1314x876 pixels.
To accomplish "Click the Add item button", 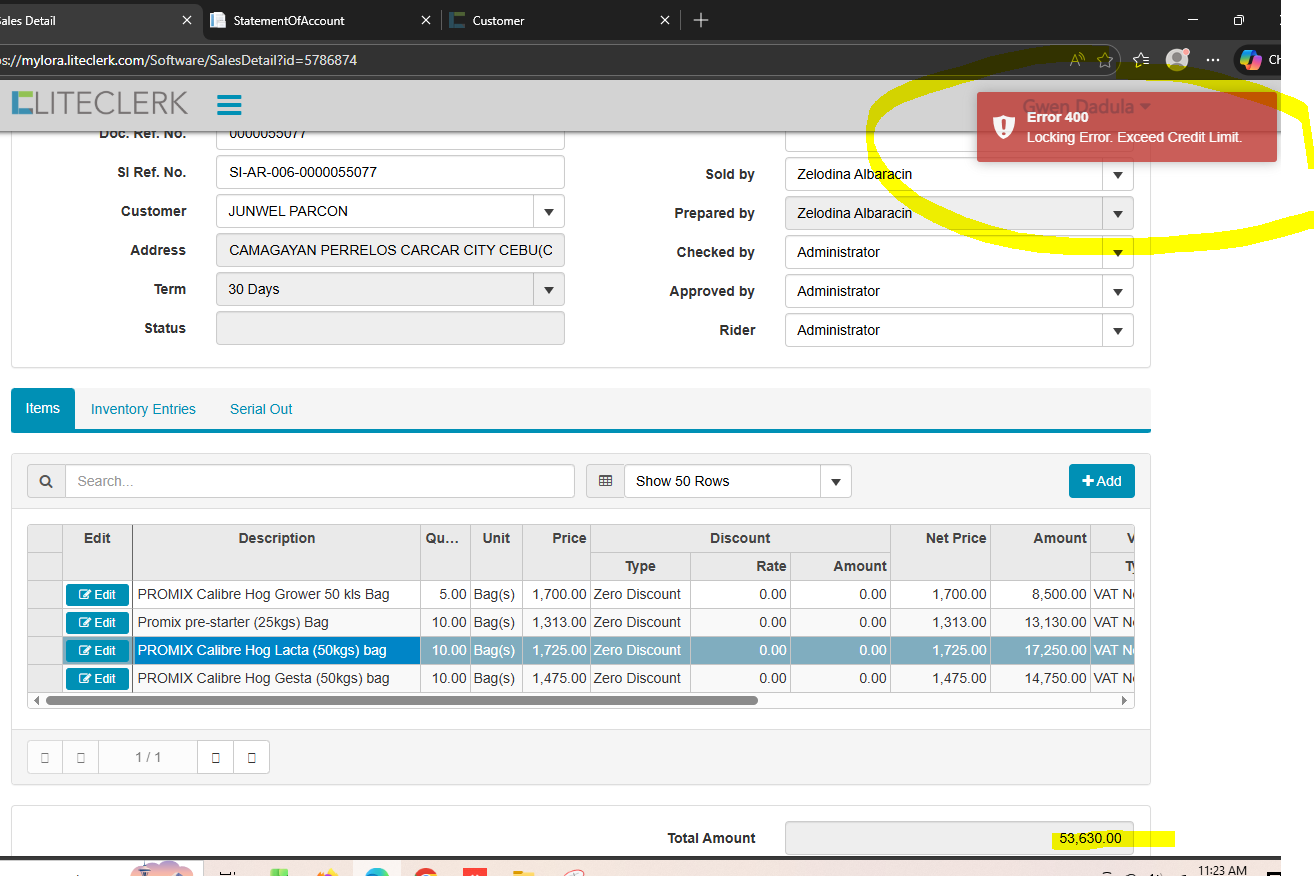I will (1101, 481).
